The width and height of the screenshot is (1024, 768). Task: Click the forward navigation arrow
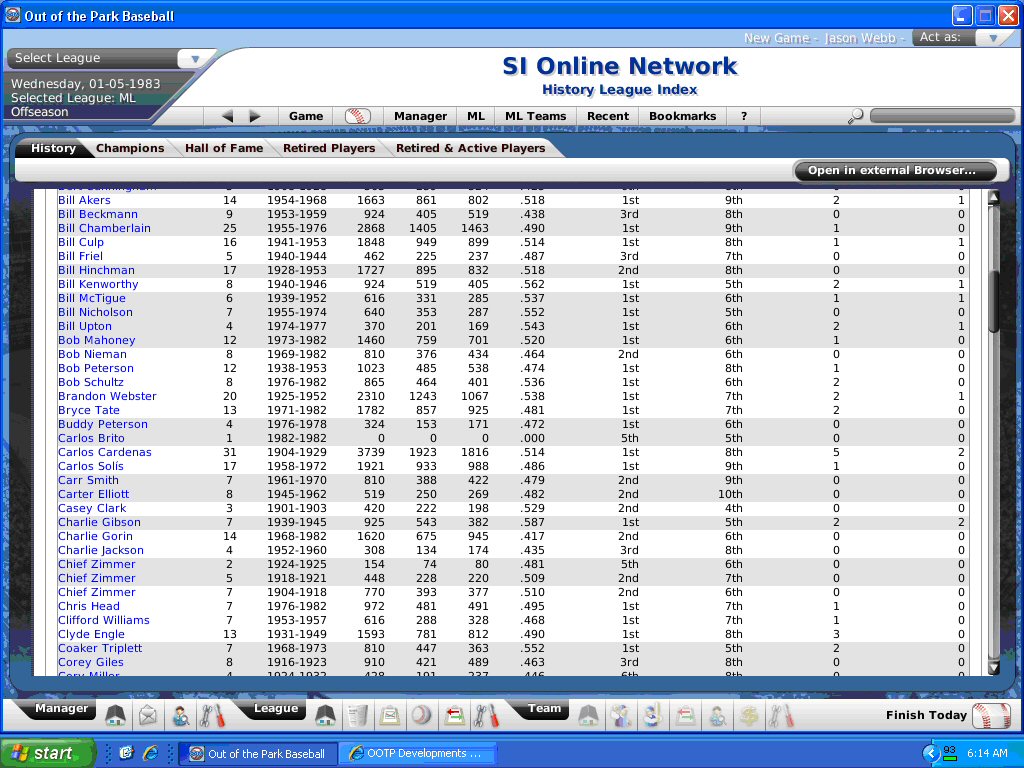tap(255, 116)
